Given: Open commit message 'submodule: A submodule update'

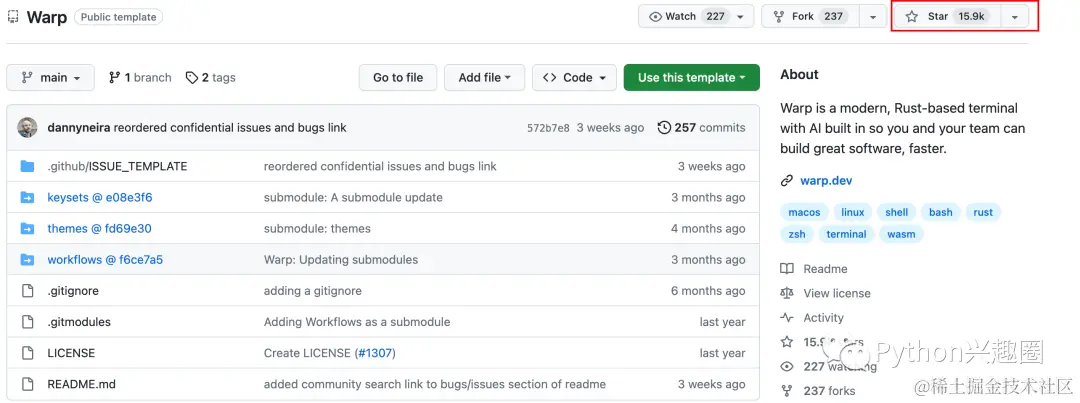Looking at the screenshot, I should (x=353, y=198).
